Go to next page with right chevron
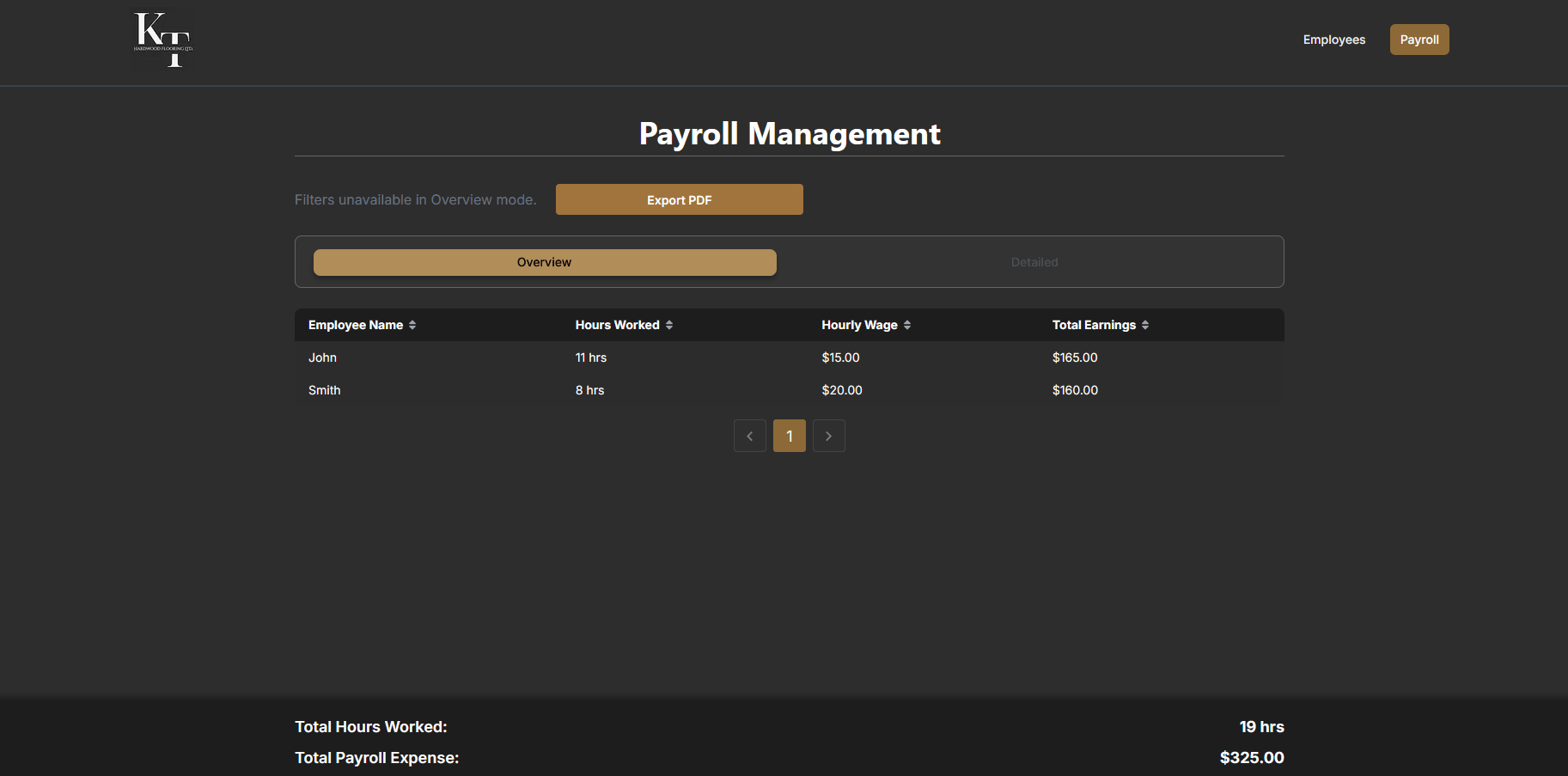The height and width of the screenshot is (776, 1568). (828, 436)
